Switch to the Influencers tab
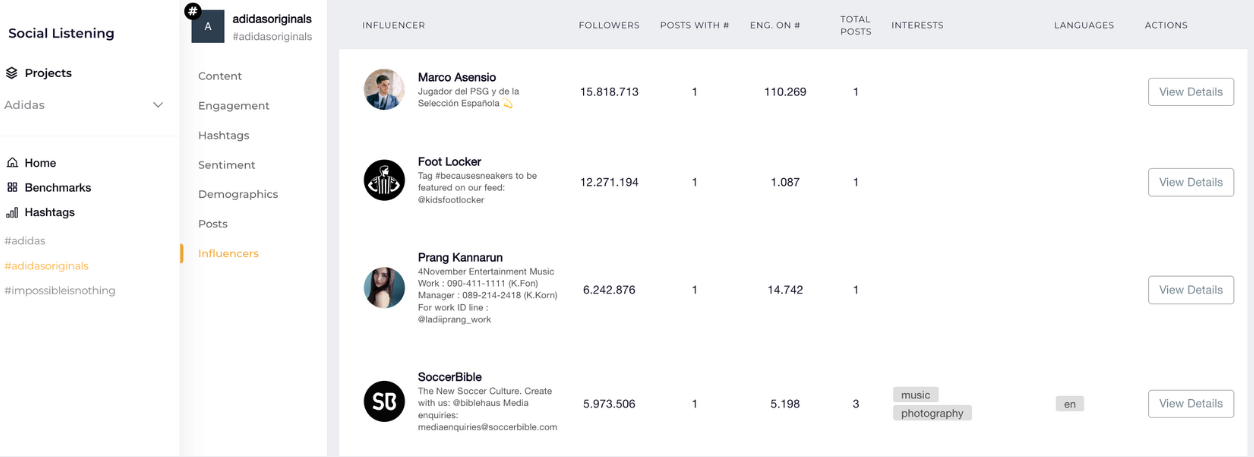The image size is (1254, 457). point(228,253)
